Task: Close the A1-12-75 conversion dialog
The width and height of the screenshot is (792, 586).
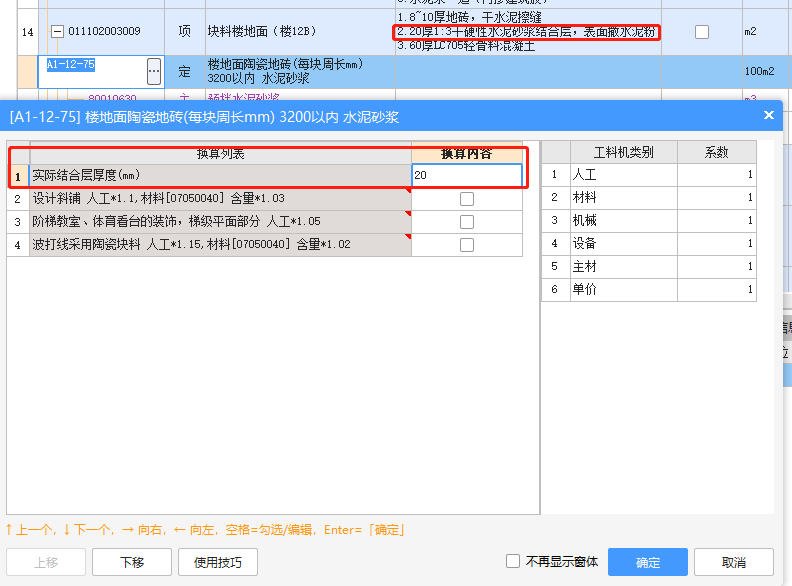Action: coord(768,116)
